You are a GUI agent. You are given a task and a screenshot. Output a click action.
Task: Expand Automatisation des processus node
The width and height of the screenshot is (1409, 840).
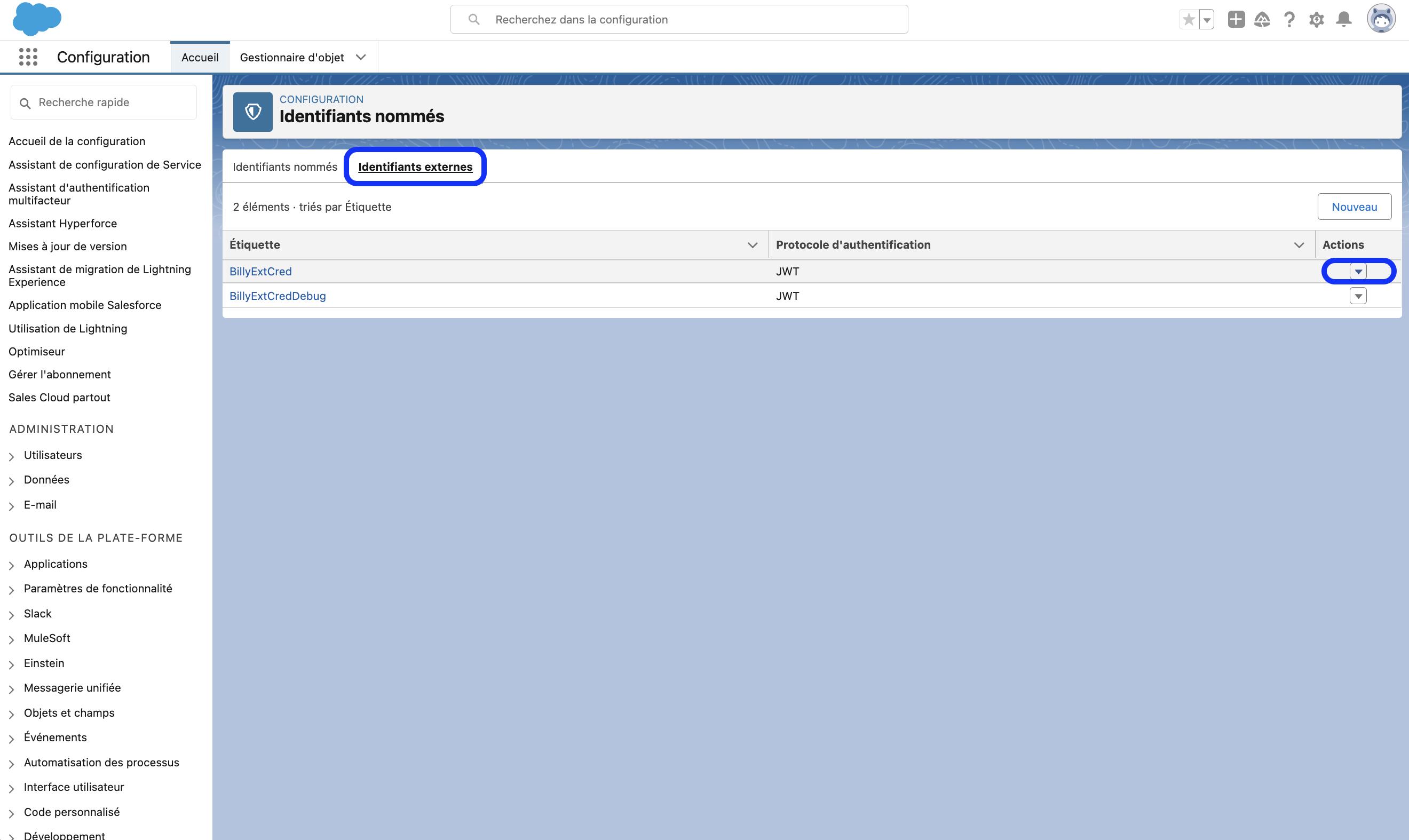11,764
